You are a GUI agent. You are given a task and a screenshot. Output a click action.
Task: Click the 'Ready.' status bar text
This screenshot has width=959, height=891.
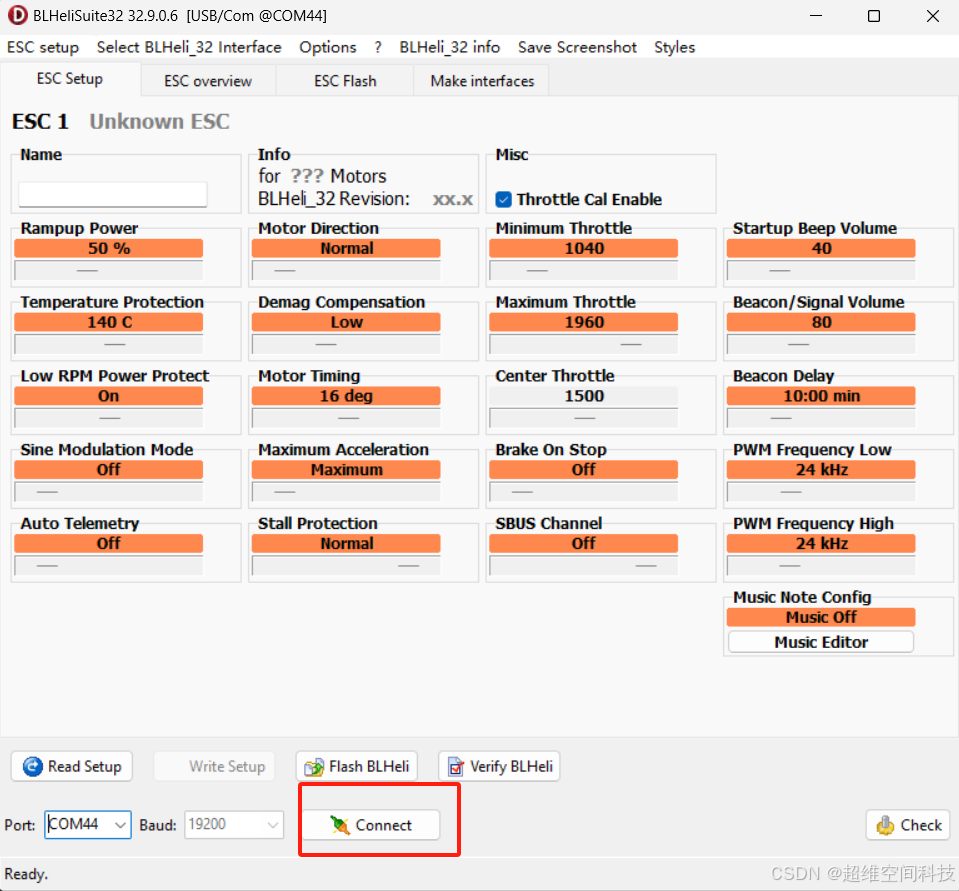coord(26,874)
